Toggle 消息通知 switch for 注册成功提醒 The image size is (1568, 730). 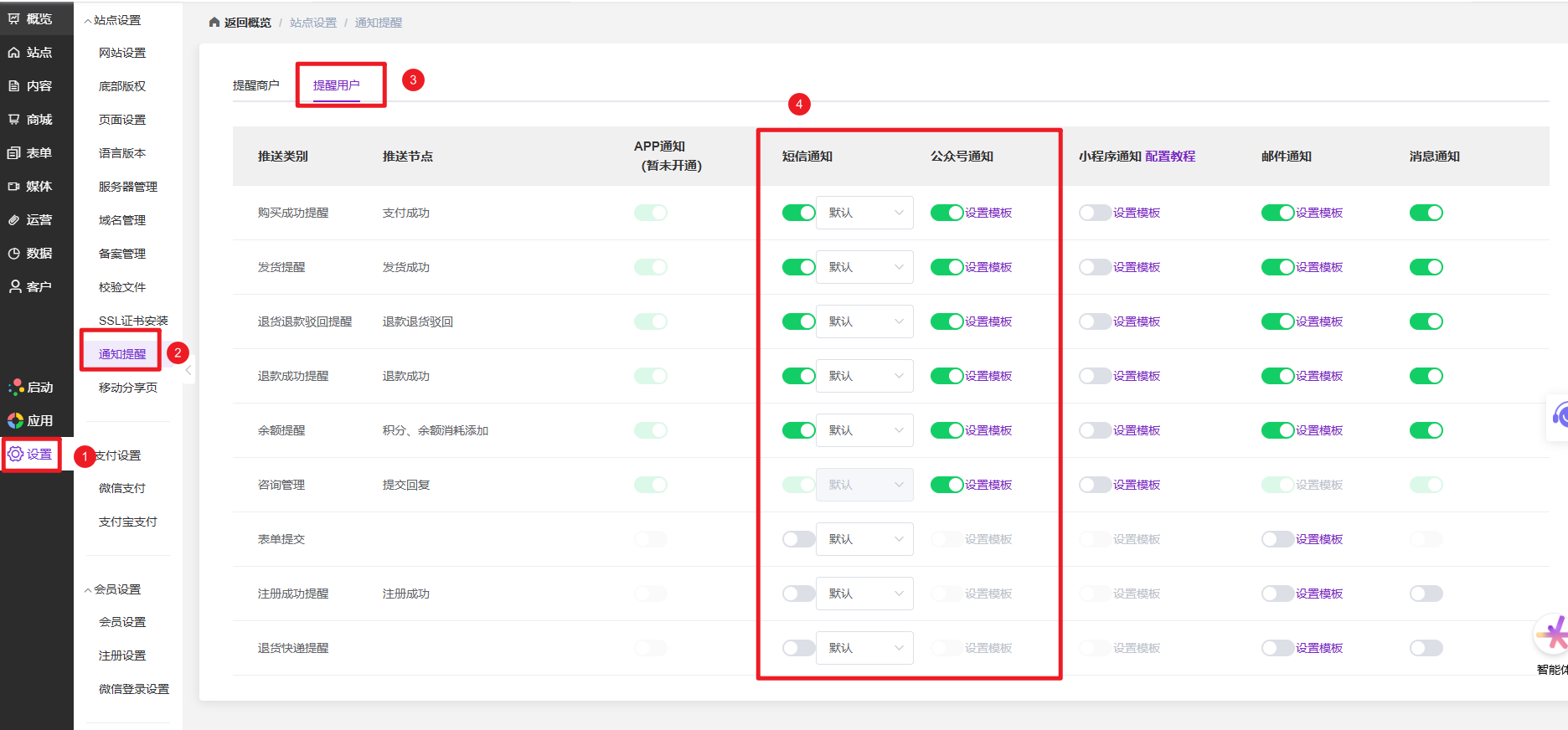coord(1426,594)
